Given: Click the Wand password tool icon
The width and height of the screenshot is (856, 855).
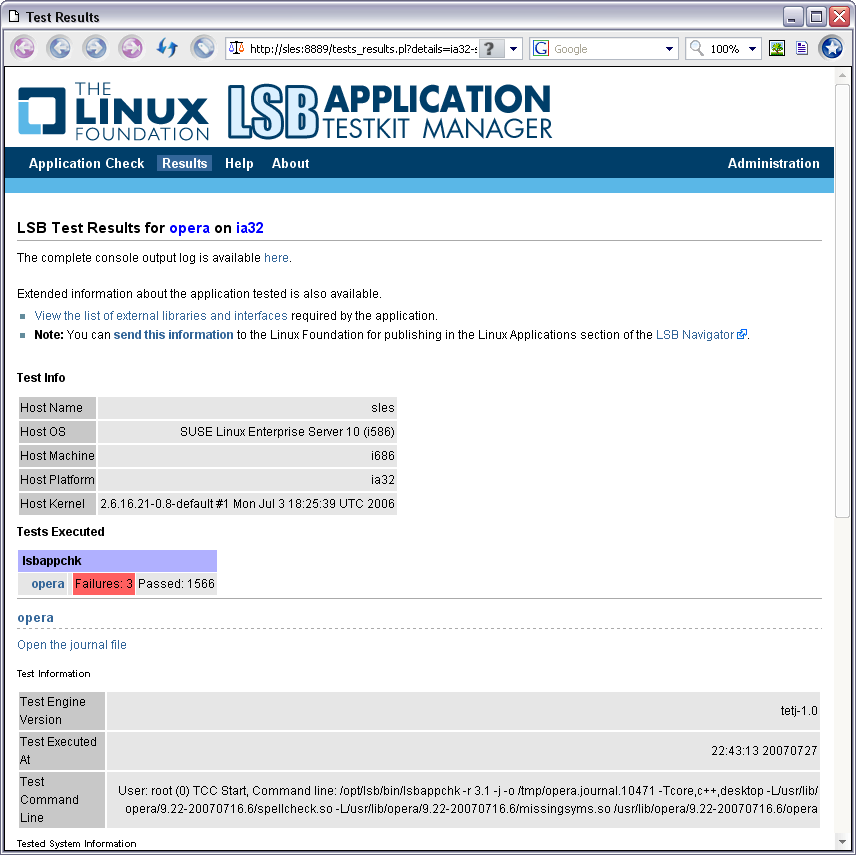Looking at the screenshot, I should point(203,48).
